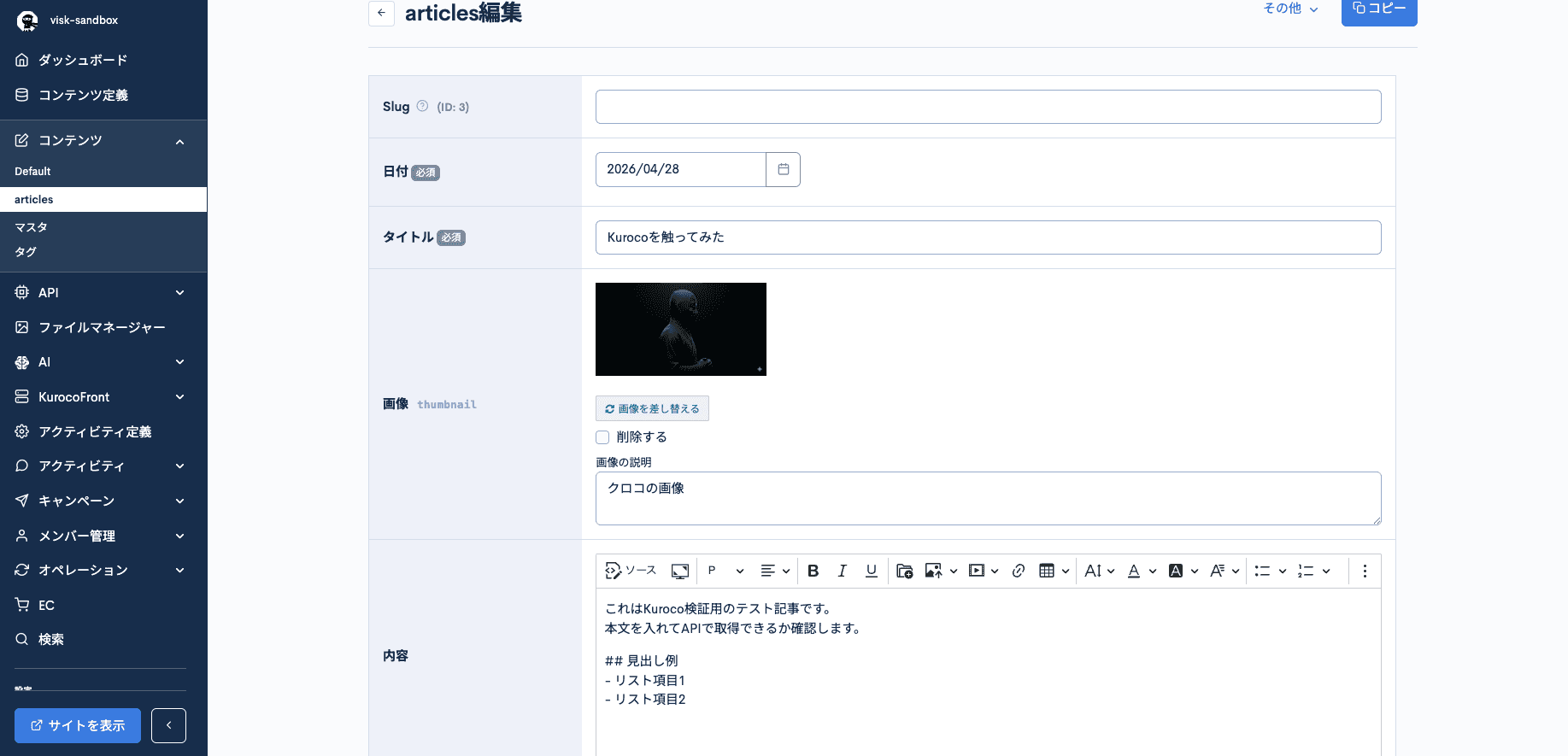Click the insert media icon
Screen dimensions: 1568x756
coord(976,571)
